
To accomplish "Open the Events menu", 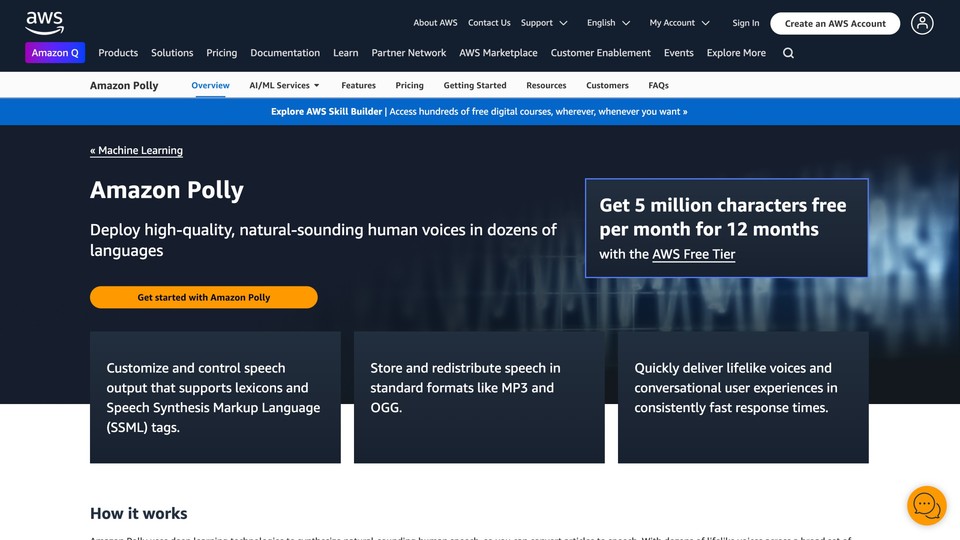I will (x=678, y=53).
